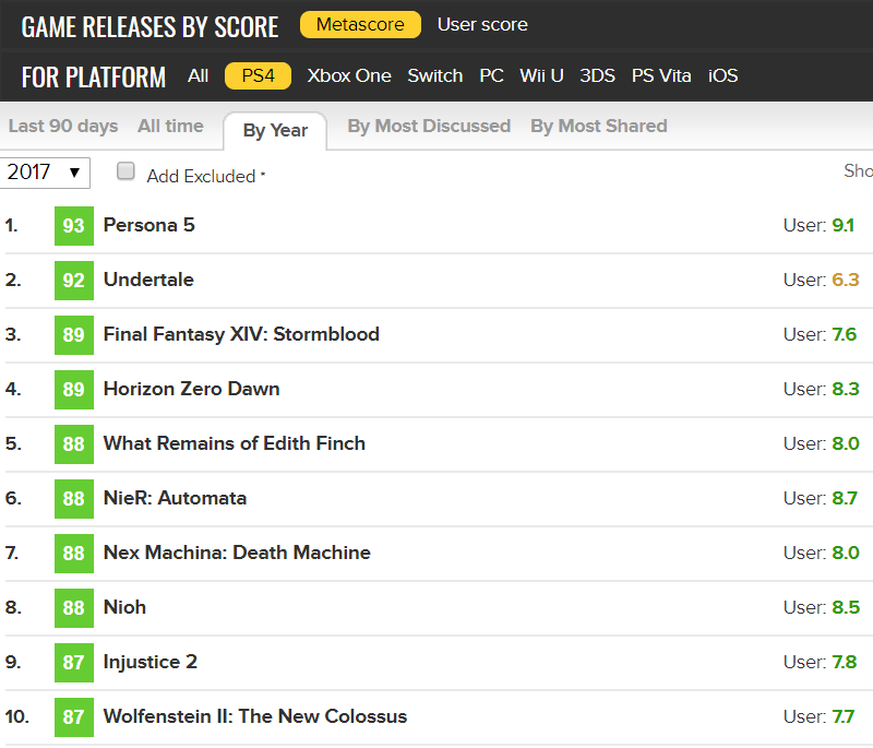Open the By Most Shared tab
This screenshot has height=748, width=873.
pos(599,126)
